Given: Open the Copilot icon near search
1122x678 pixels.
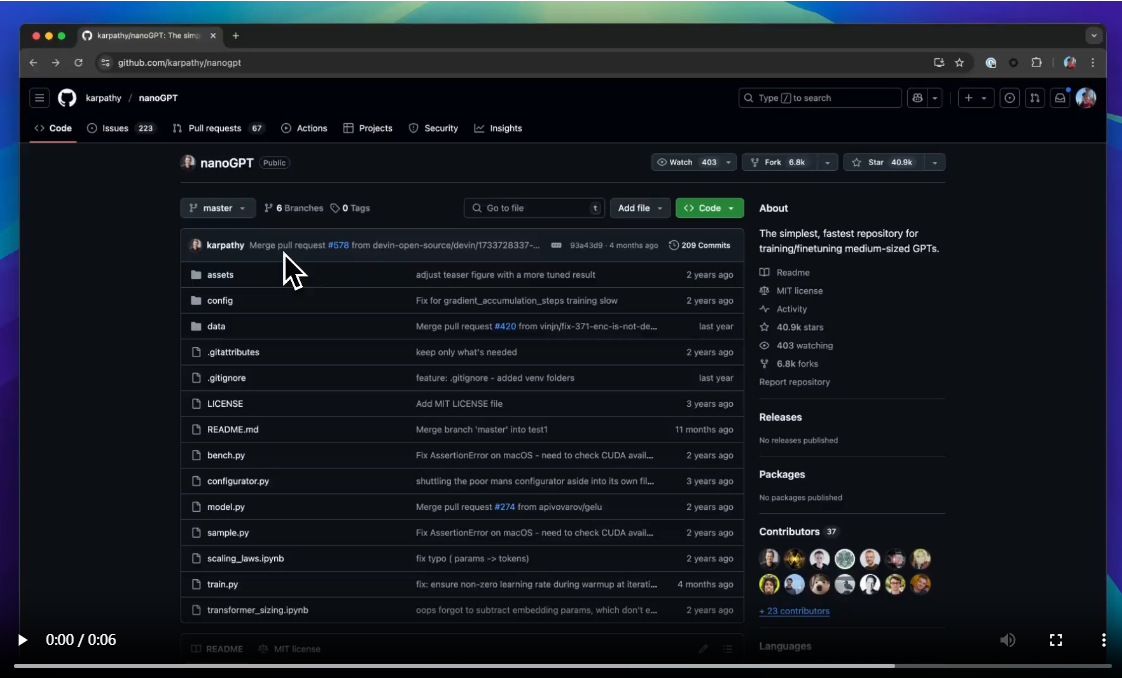Looking at the screenshot, I should [x=916, y=98].
